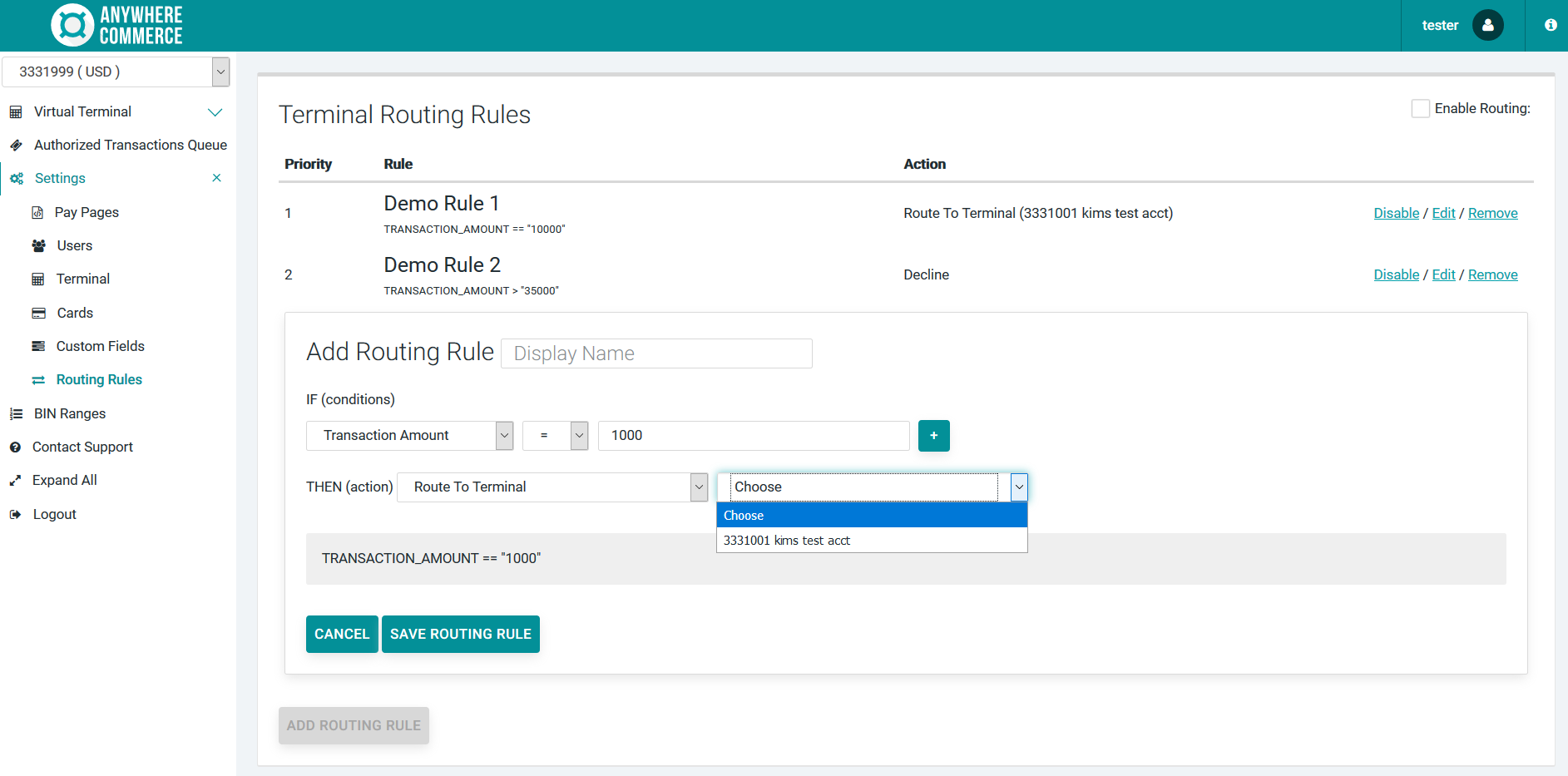Click Expand All in sidebar

65,481
